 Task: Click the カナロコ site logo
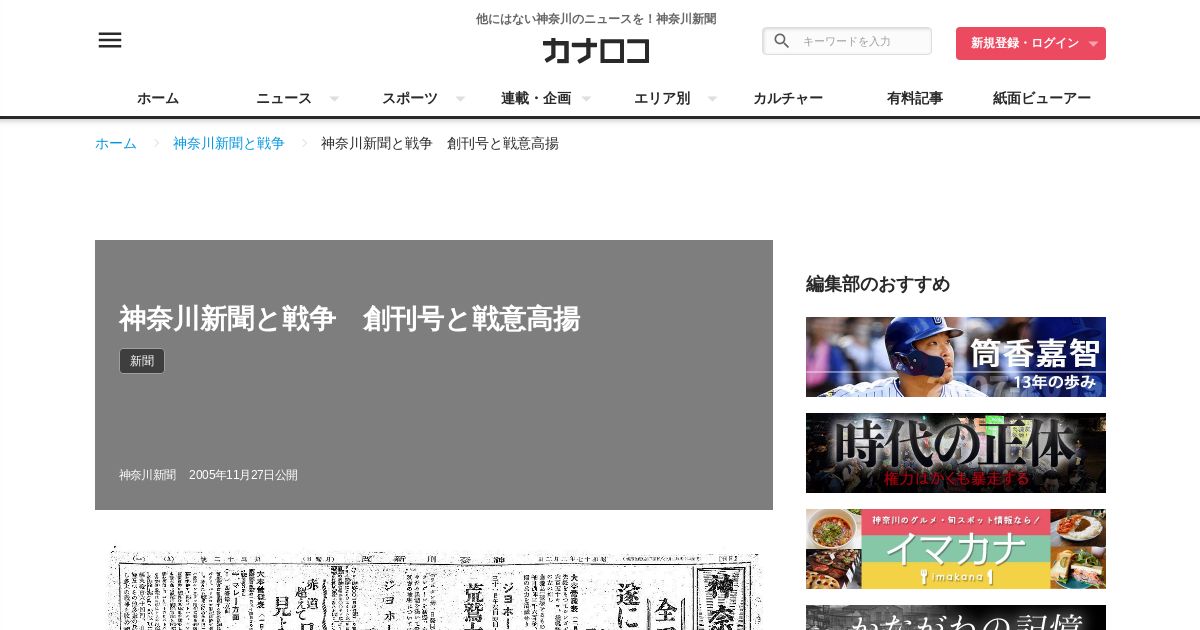point(596,50)
